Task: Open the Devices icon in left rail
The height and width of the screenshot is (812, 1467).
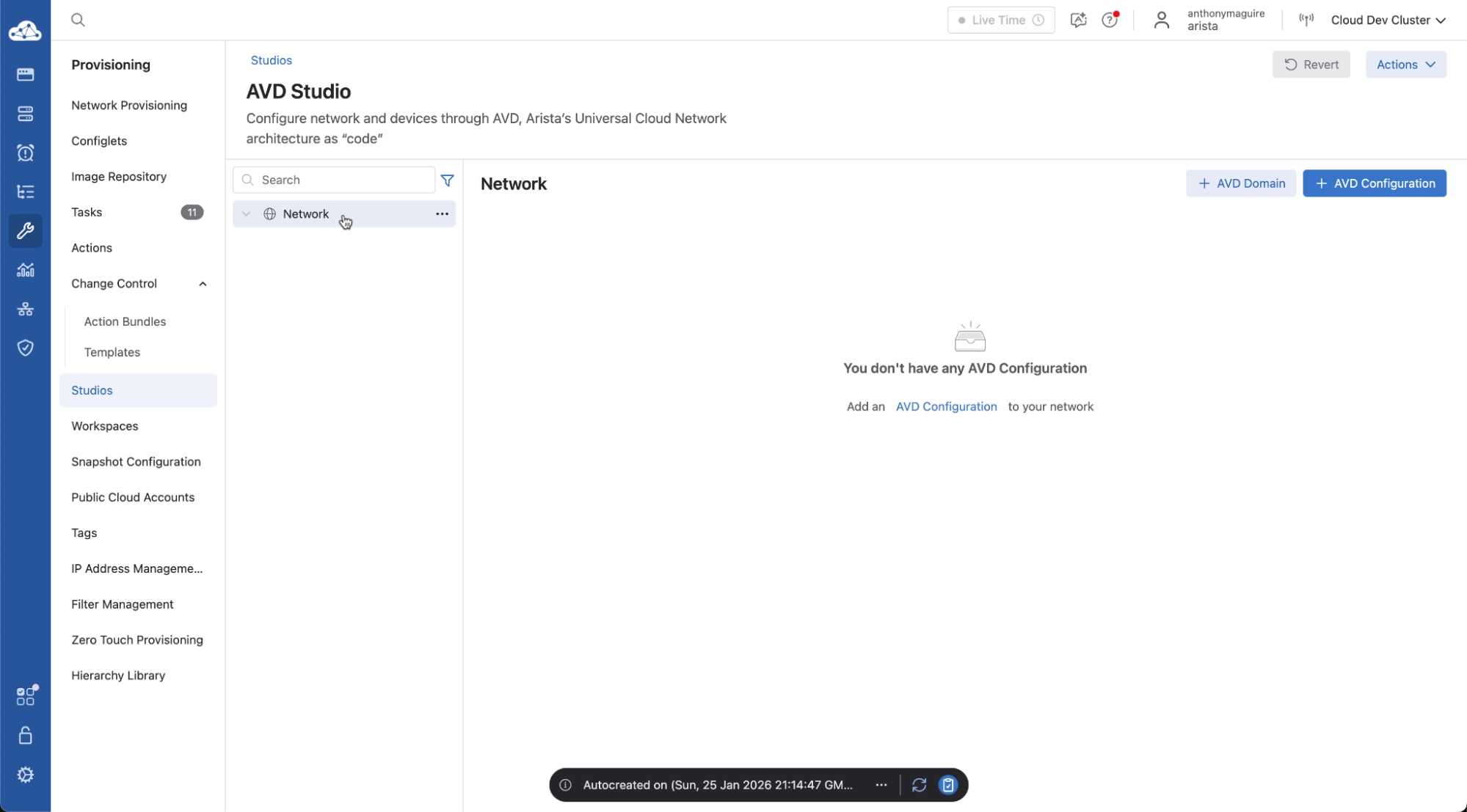Action: tap(25, 74)
